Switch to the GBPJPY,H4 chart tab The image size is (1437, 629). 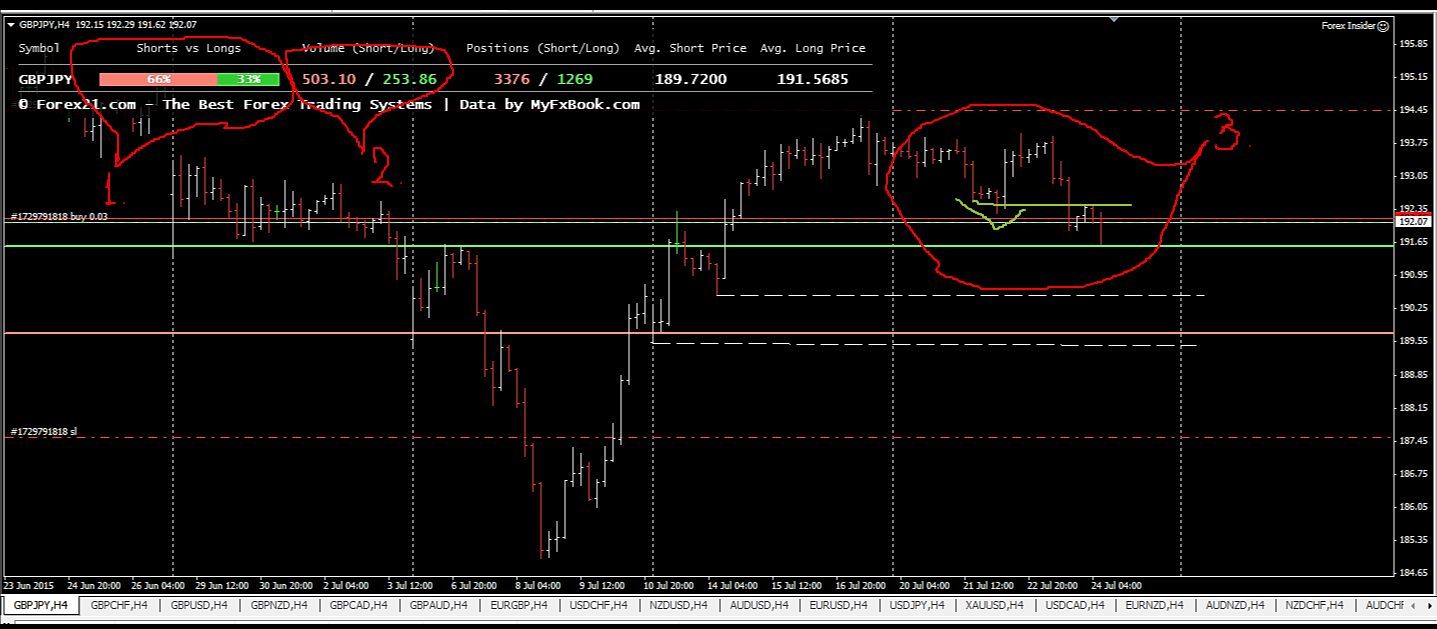tap(41, 605)
